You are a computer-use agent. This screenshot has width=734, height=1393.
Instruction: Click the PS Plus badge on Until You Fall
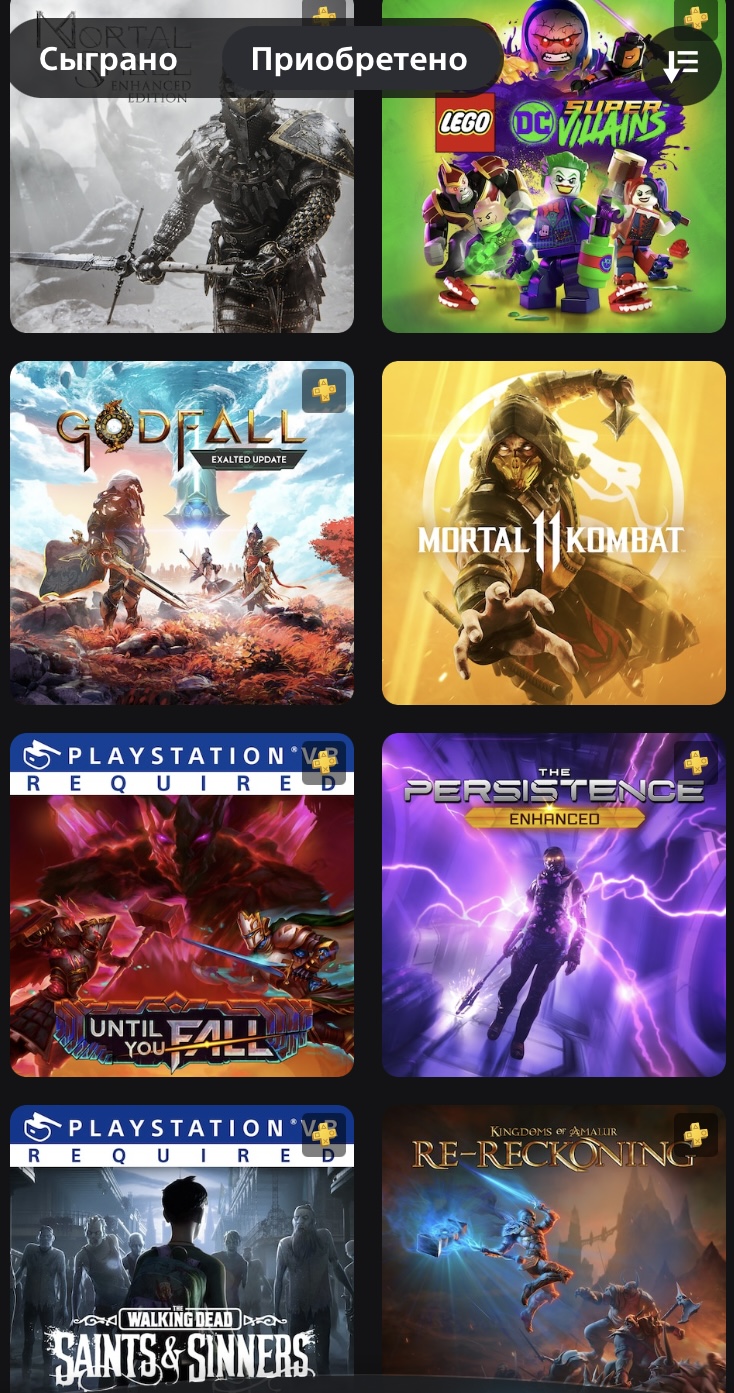point(324,763)
